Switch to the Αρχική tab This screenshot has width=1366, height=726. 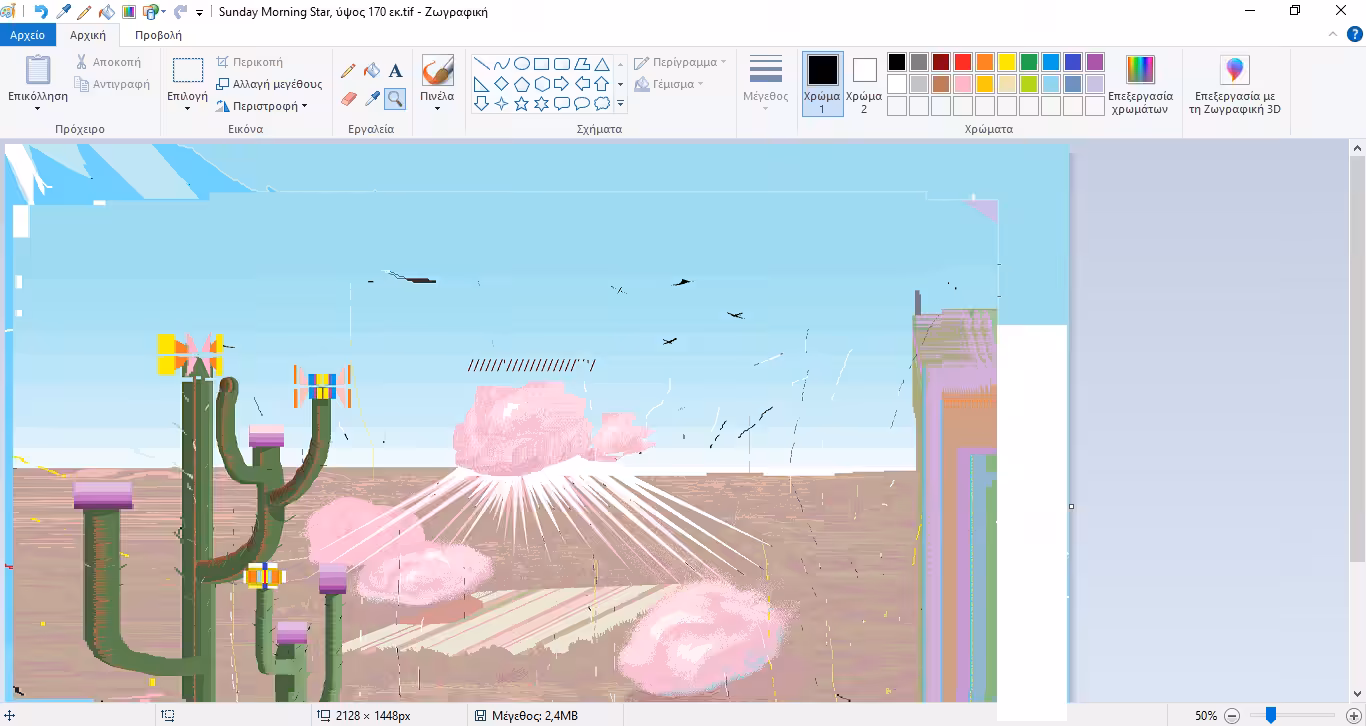(x=88, y=35)
